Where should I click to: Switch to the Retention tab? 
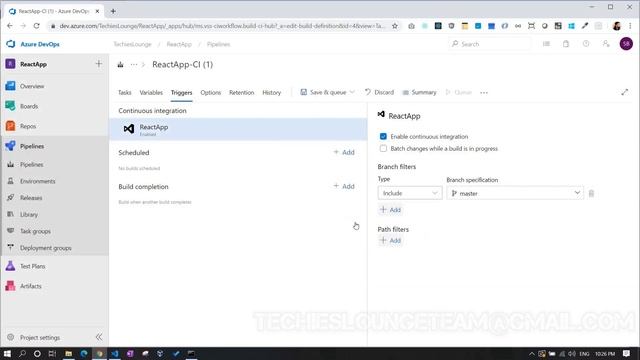pos(241,93)
